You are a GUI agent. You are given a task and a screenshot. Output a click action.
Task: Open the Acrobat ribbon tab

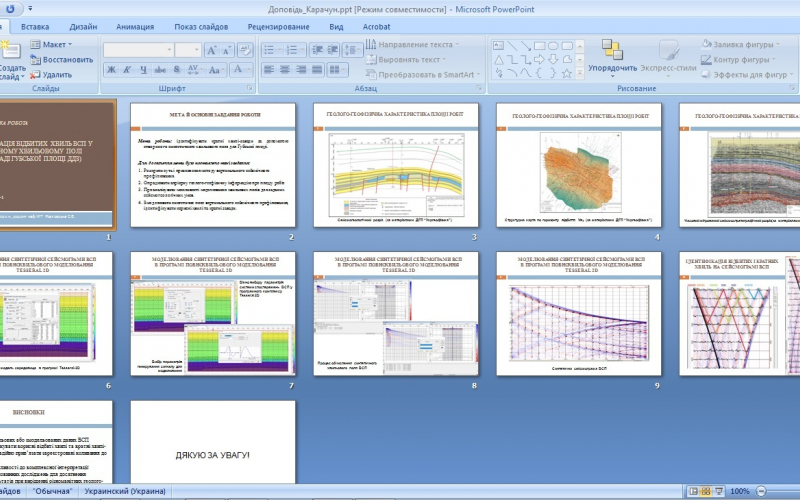377,27
